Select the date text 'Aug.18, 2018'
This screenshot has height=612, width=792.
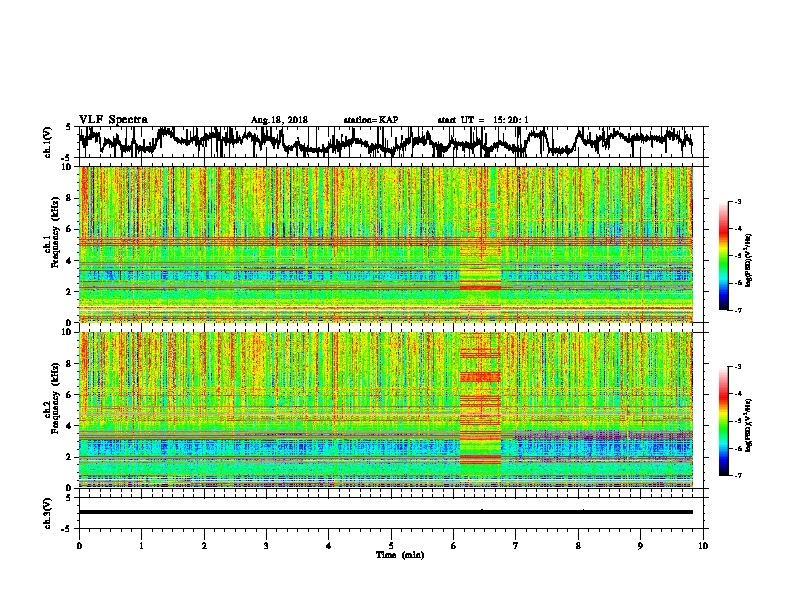pyautogui.click(x=279, y=120)
